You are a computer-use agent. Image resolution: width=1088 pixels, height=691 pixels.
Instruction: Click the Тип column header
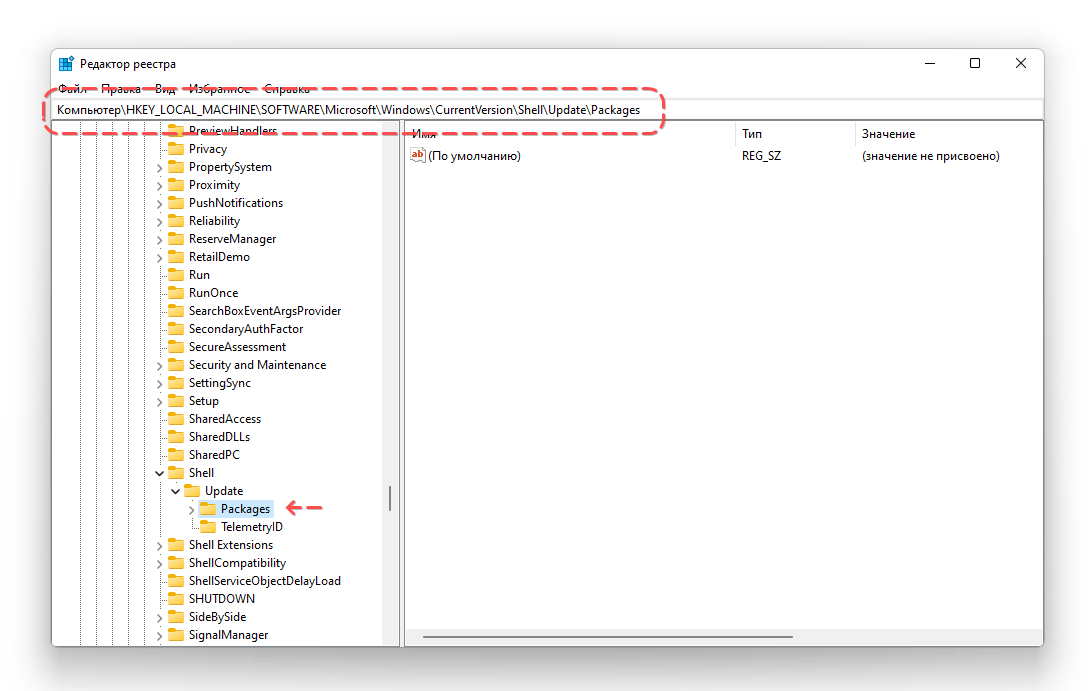tap(795, 134)
